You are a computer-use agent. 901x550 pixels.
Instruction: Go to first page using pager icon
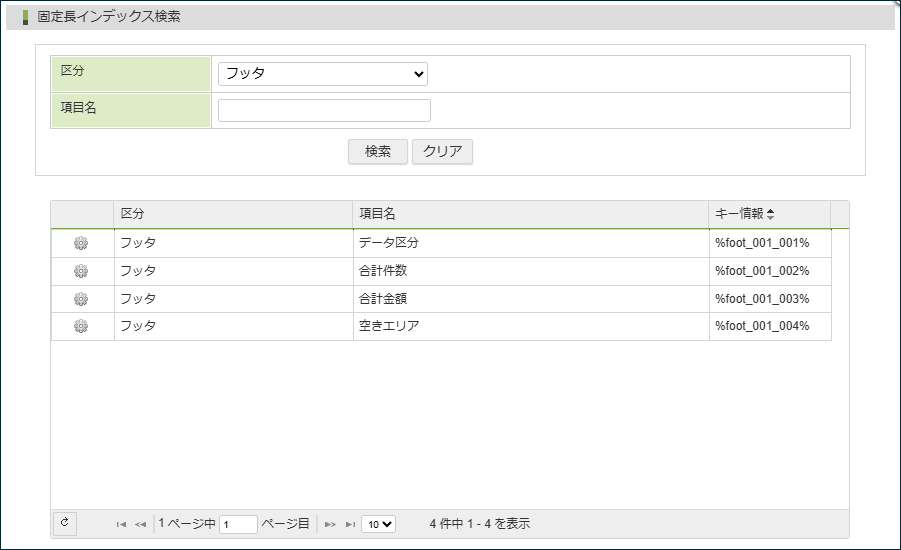(x=121, y=524)
